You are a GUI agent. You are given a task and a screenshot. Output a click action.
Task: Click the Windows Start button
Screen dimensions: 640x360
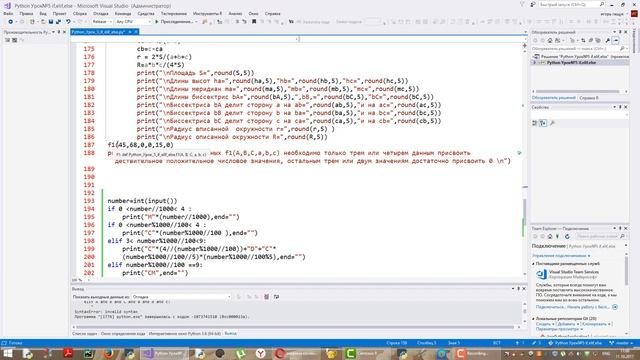(8, 353)
